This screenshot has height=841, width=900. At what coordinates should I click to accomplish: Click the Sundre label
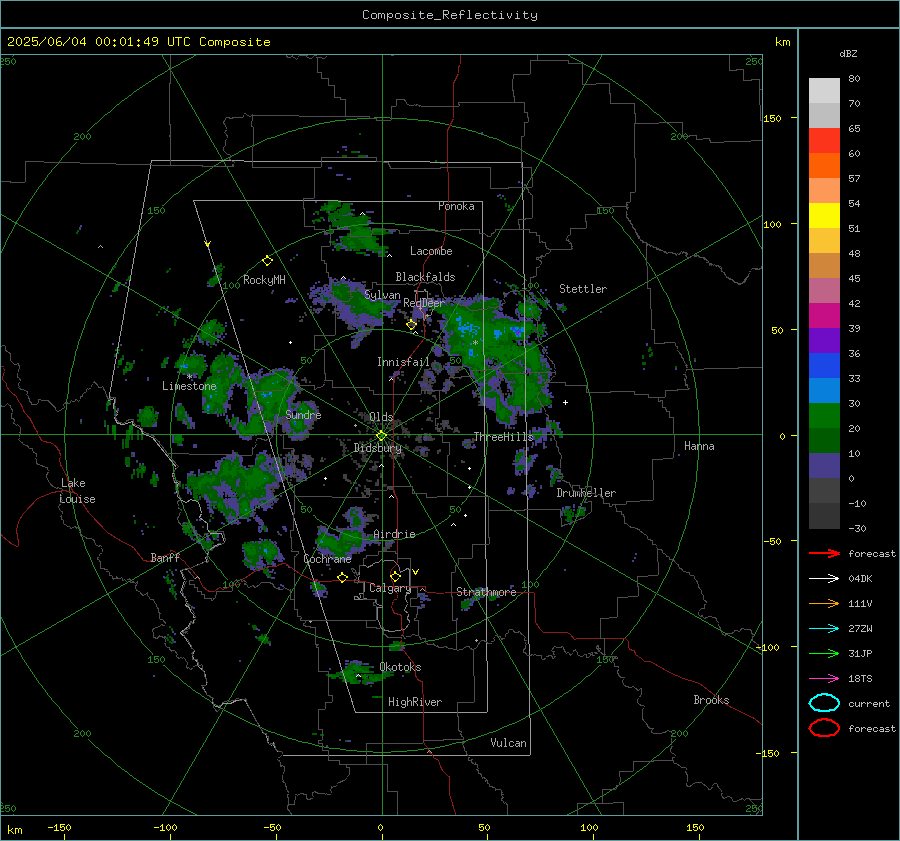click(x=303, y=414)
